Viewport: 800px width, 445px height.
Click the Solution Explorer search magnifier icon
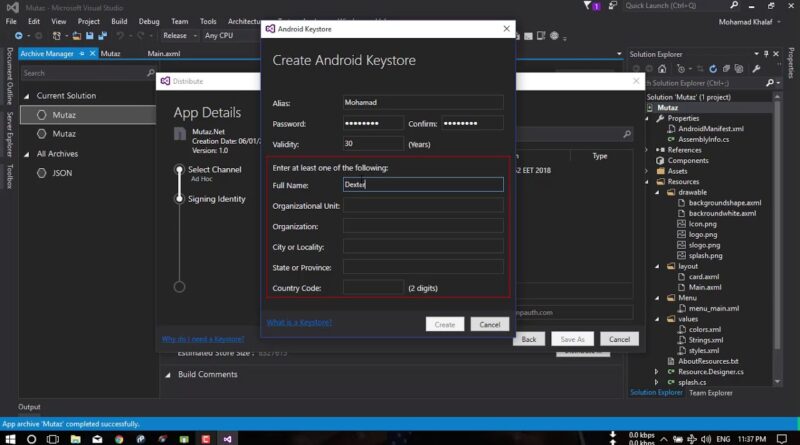coord(769,83)
